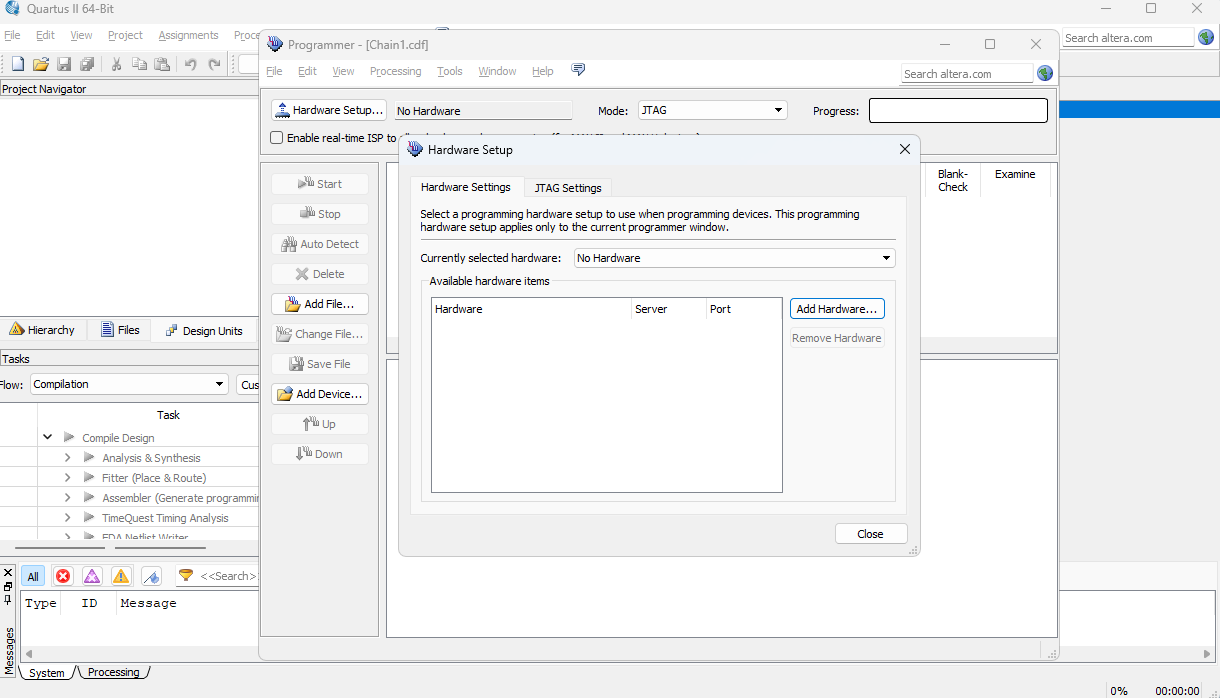
Task: Pin the Messages panel with pin icon
Action: [8, 599]
